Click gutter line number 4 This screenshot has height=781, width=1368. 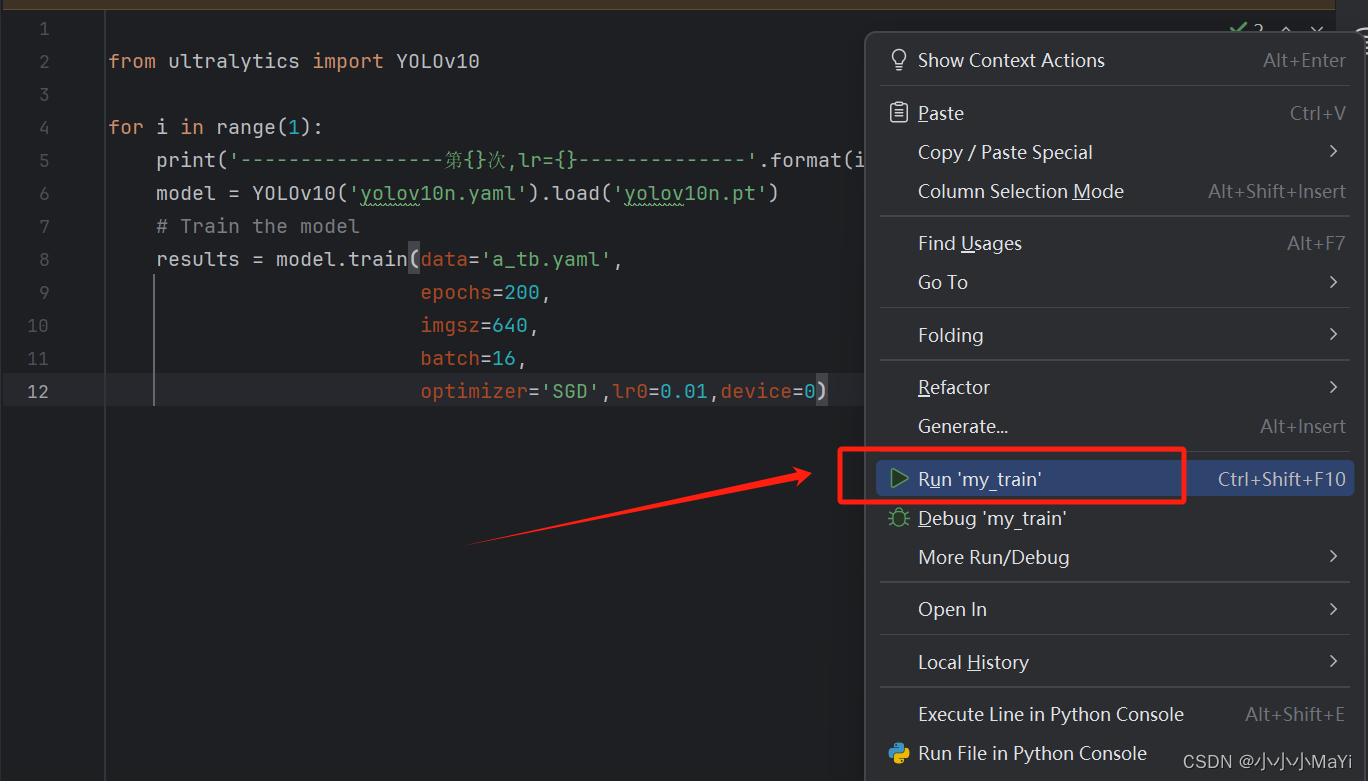(43, 128)
